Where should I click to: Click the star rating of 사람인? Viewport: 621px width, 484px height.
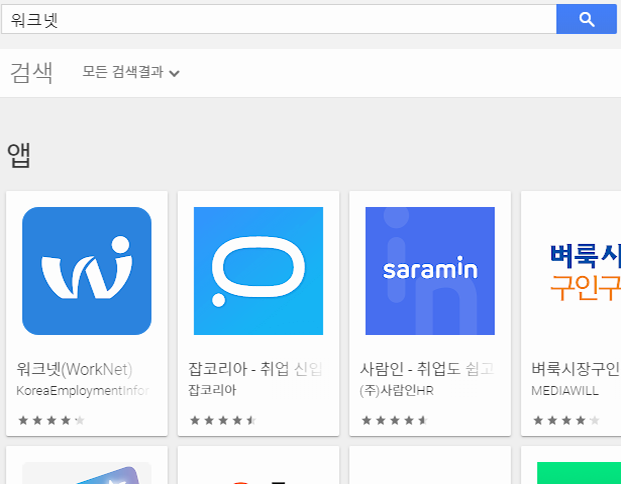point(394,420)
